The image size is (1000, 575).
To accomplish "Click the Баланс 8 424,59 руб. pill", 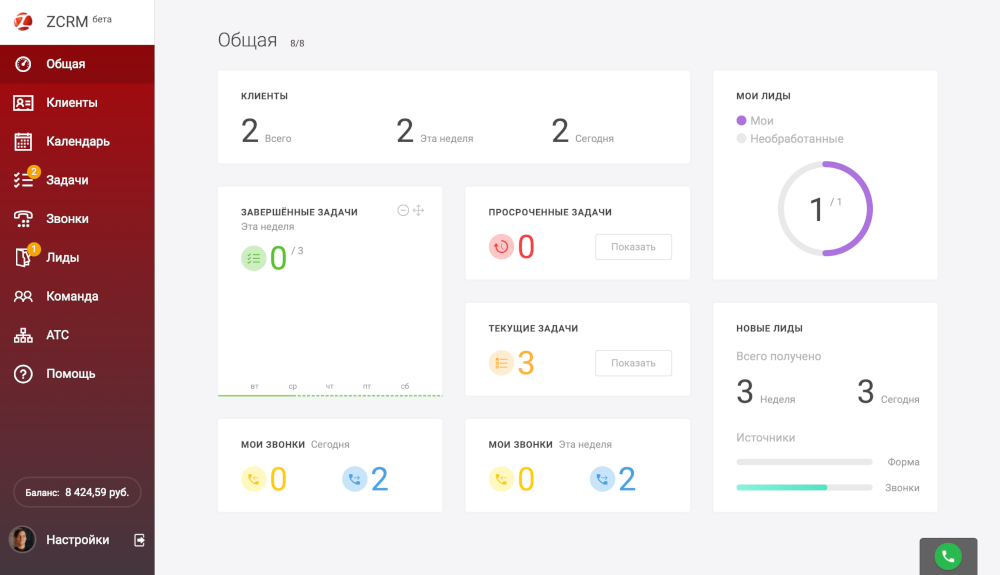I will [x=77, y=492].
